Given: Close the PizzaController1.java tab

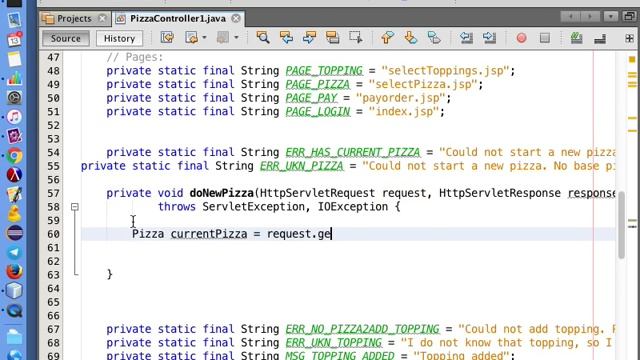Looking at the screenshot, I should click(236, 18).
